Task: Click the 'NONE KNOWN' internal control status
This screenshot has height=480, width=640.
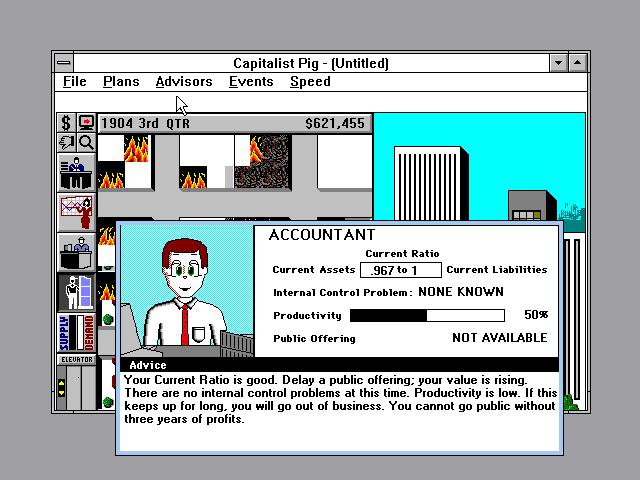Action: click(x=461, y=292)
